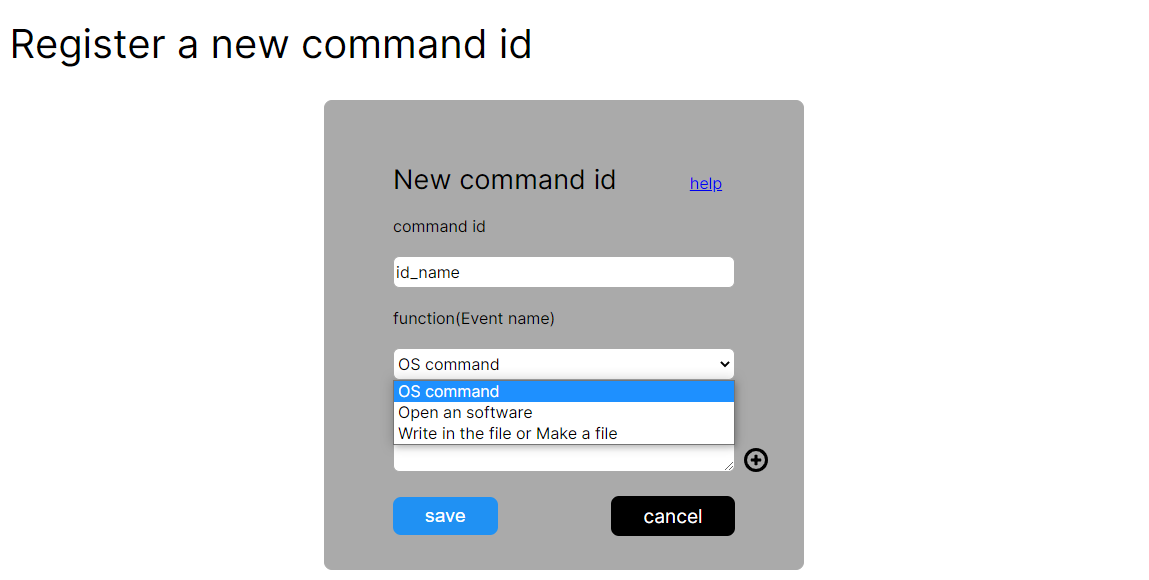Focus the command id text field
This screenshot has width=1149, height=580.
(x=563, y=272)
